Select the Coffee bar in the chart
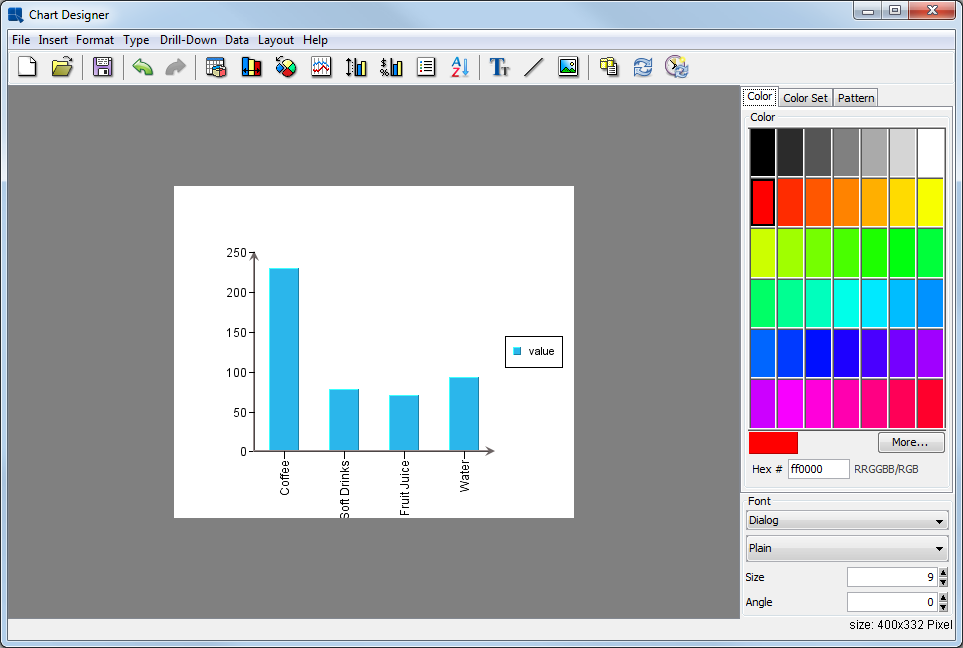963x648 pixels. (284, 359)
